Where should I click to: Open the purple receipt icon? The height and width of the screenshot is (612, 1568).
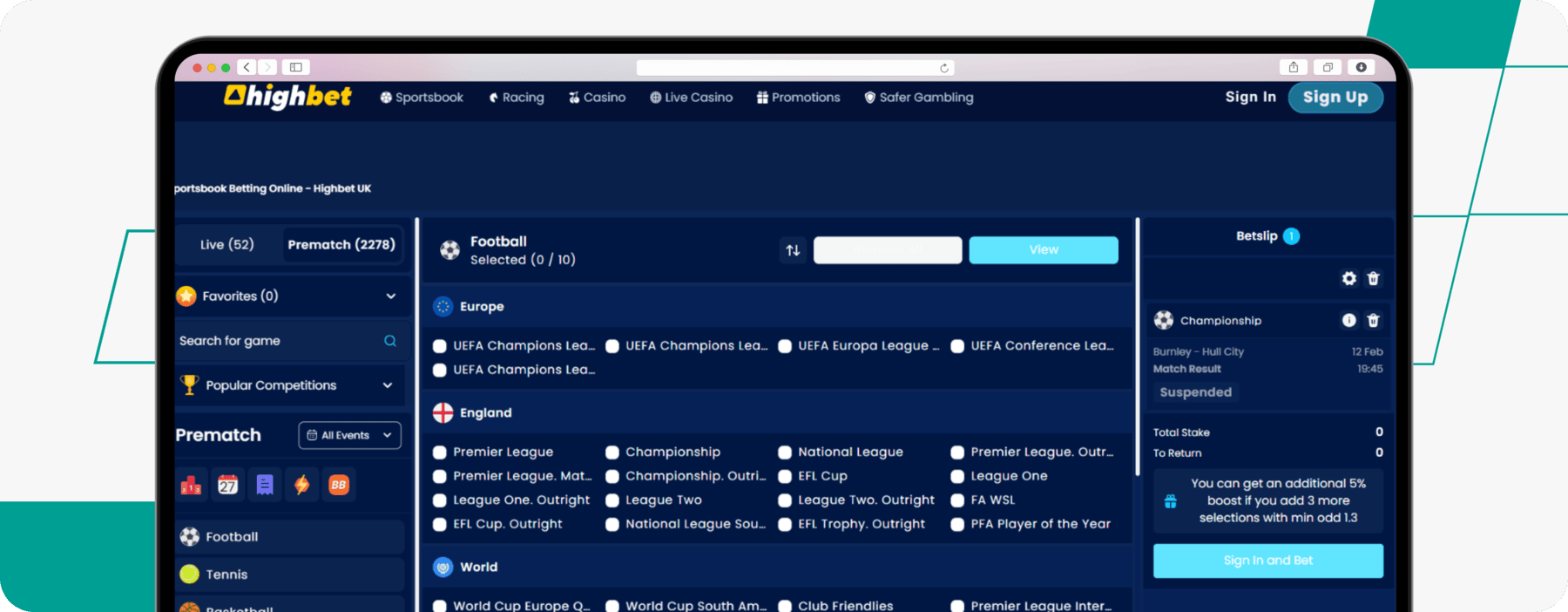(x=265, y=485)
